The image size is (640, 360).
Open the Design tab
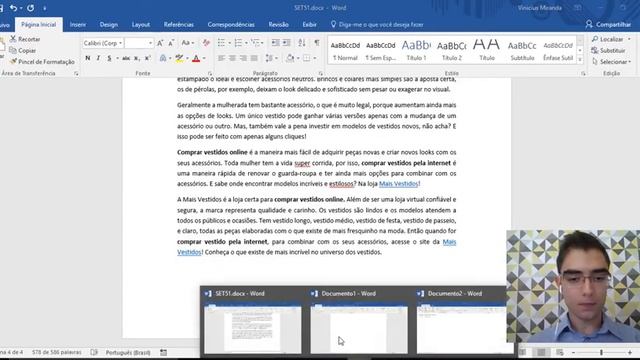tap(109, 24)
